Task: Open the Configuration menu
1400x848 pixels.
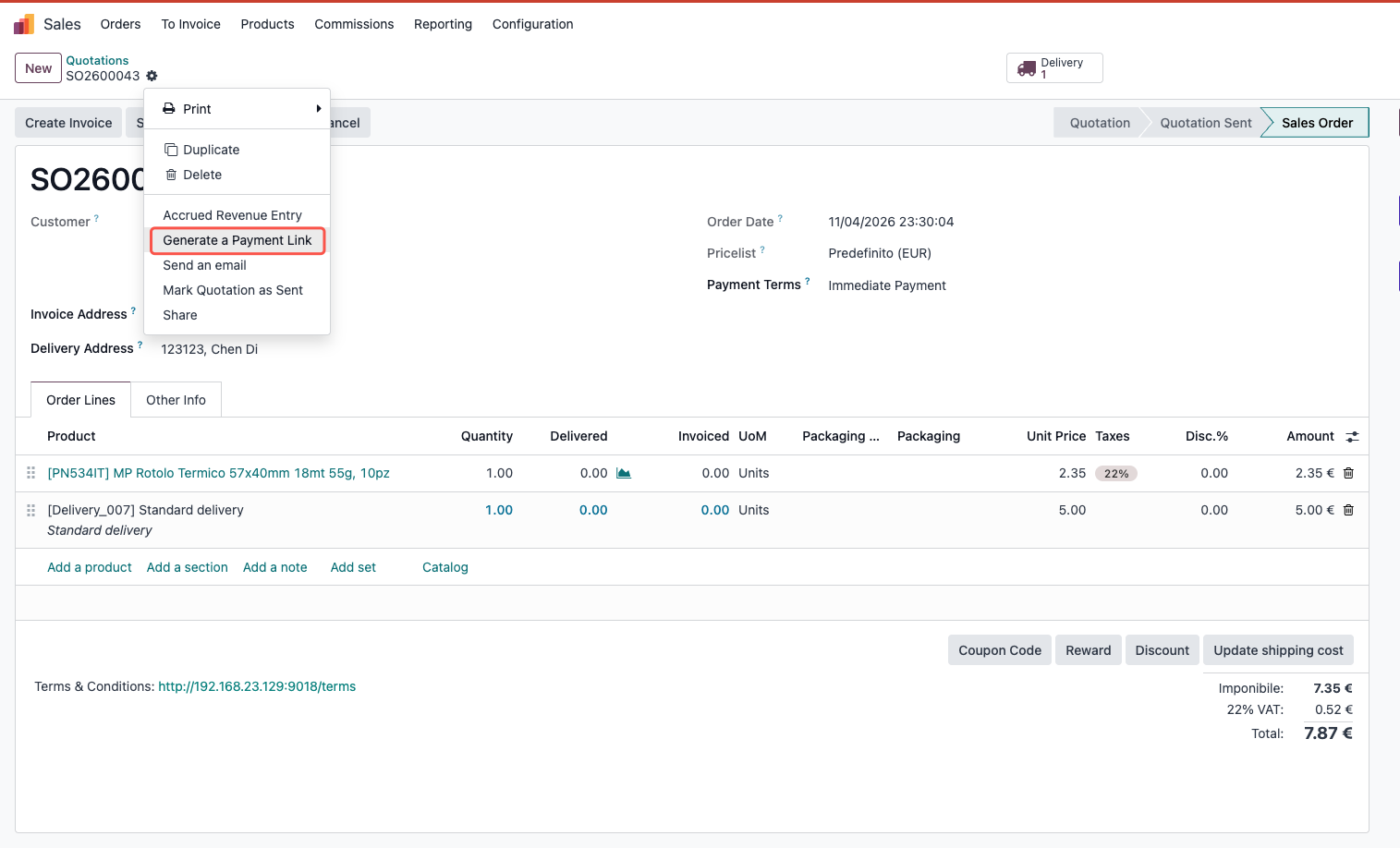Action: (532, 24)
